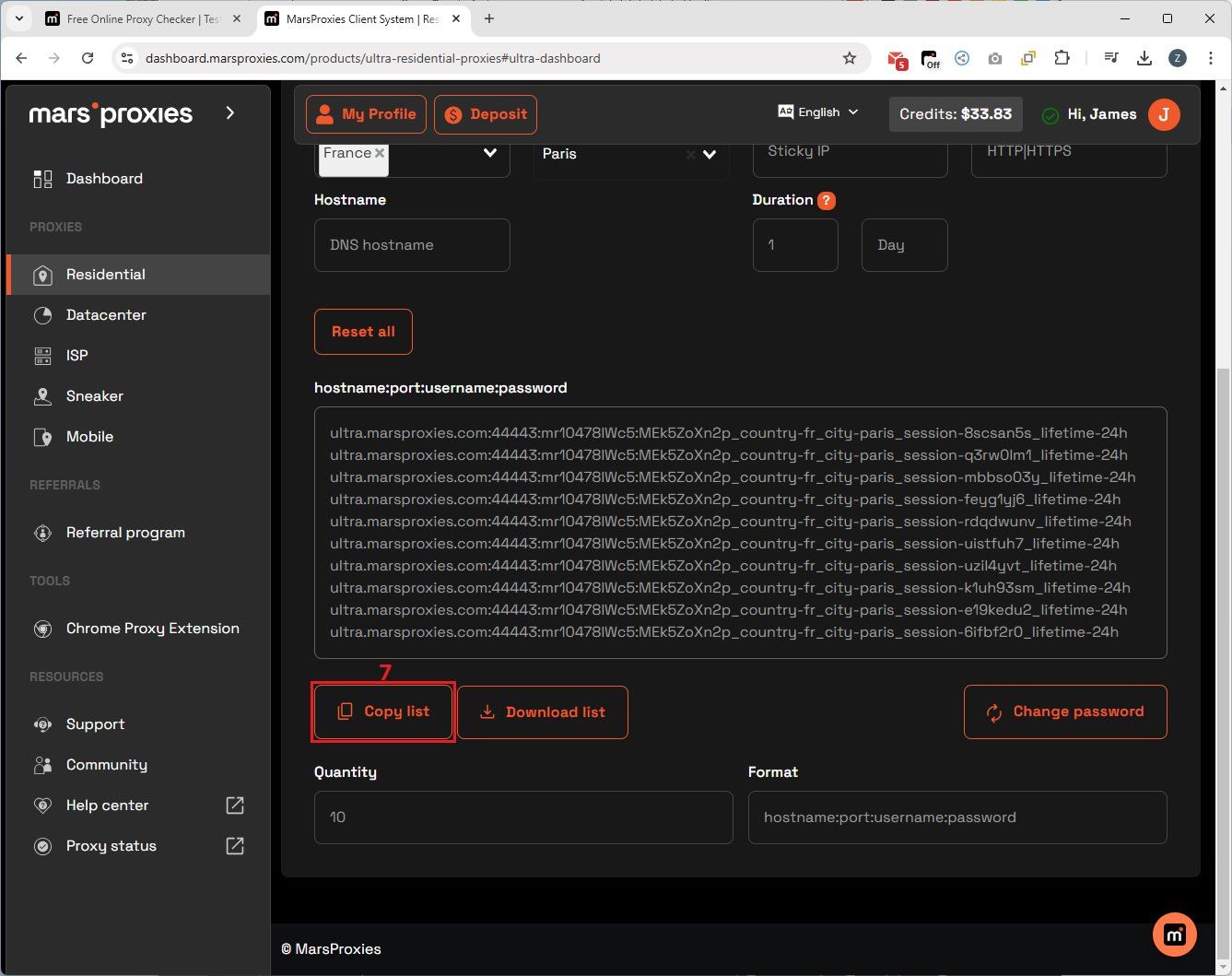The width and height of the screenshot is (1232, 976).
Task: Focus the DNS hostname field
Action: tap(412, 245)
